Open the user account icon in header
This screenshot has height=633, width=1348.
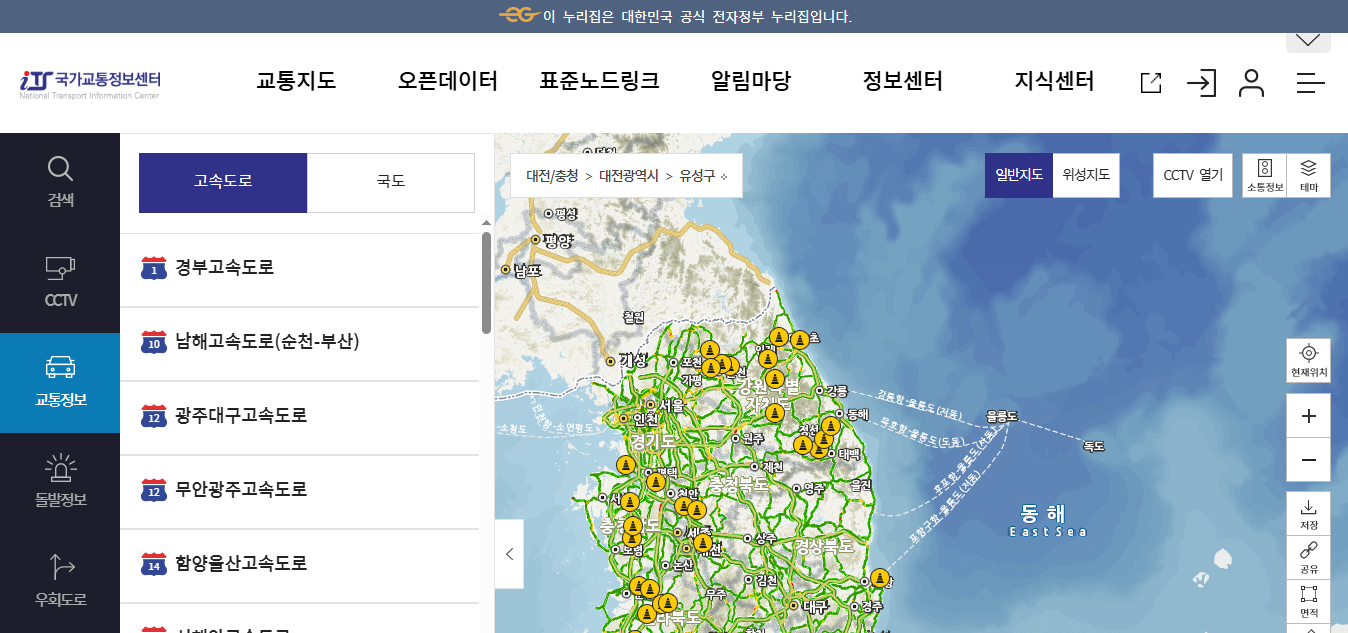tap(1251, 83)
